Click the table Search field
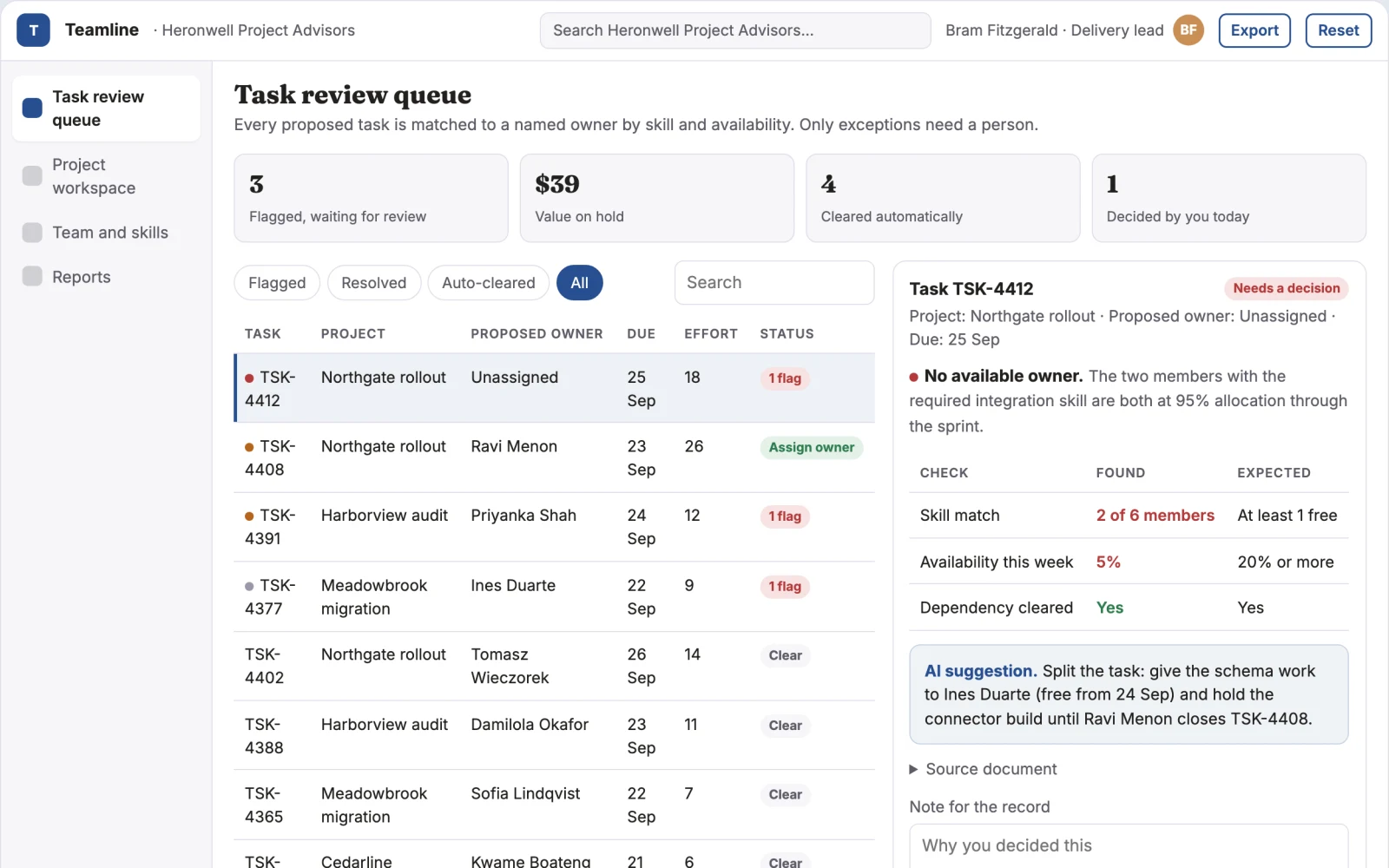The height and width of the screenshot is (868, 1389). (774, 283)
